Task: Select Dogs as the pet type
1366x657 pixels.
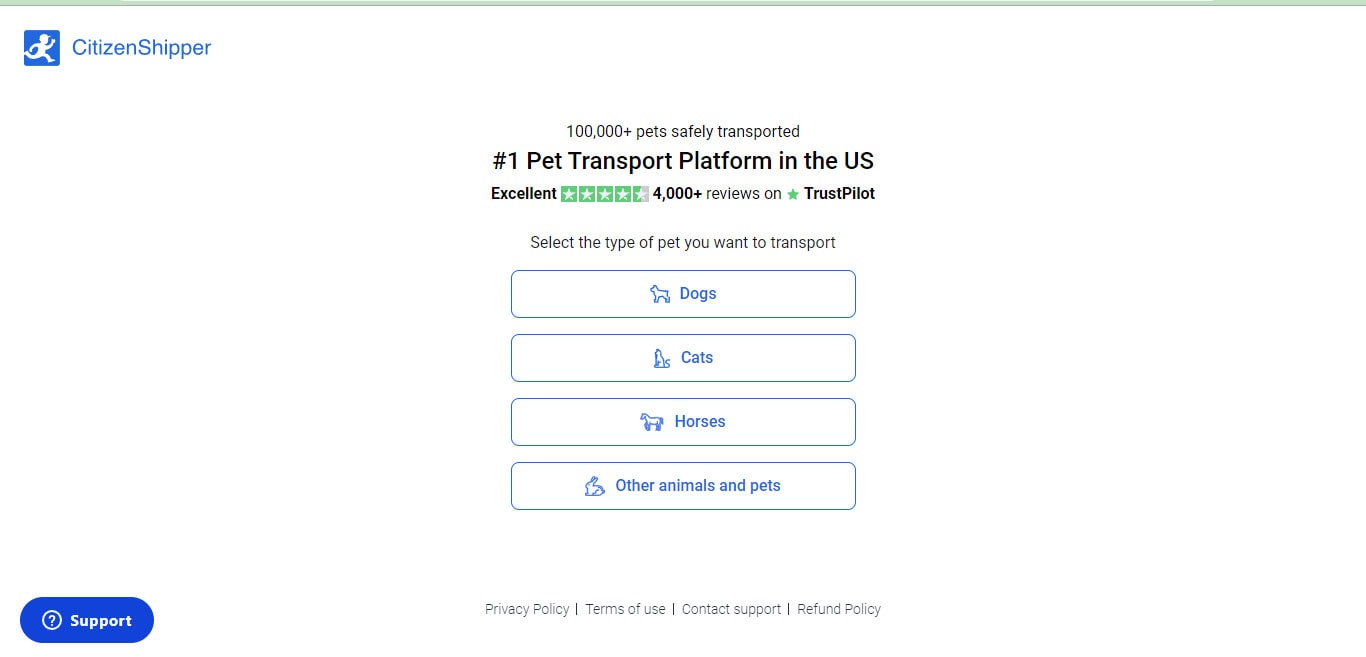Action: click(683, 293)
